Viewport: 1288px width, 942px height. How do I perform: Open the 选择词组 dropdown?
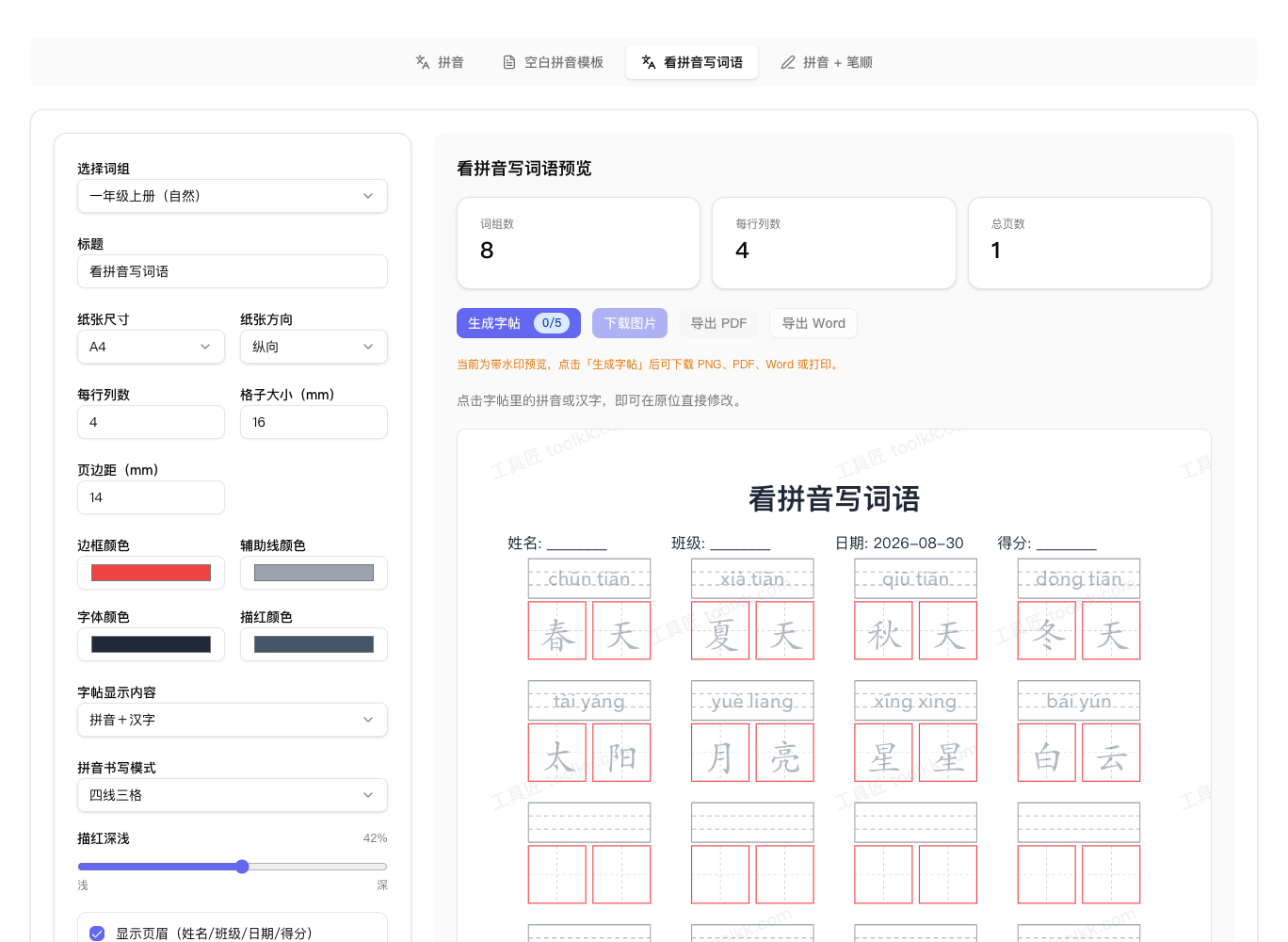[233, 196]
